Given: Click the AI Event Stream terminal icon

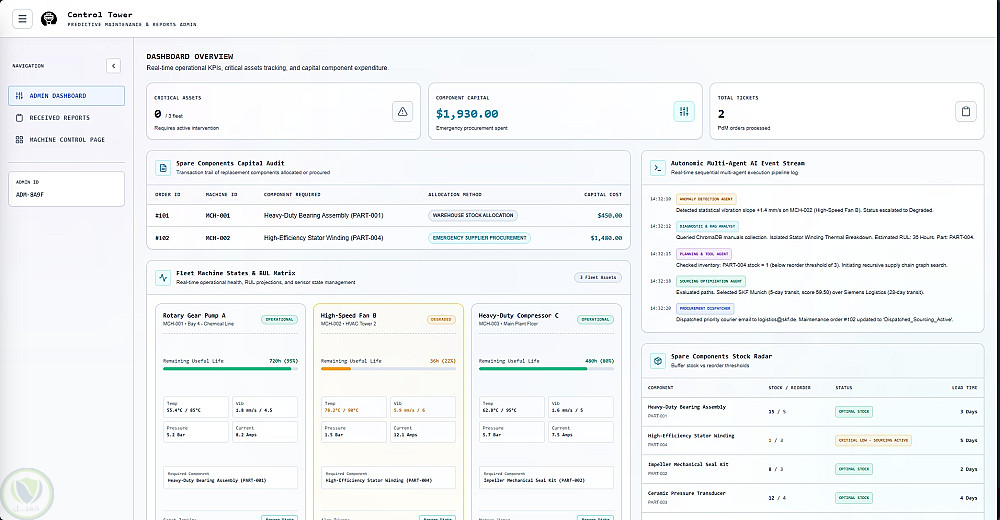Looking at the screenshot, I should pos(658,168).
